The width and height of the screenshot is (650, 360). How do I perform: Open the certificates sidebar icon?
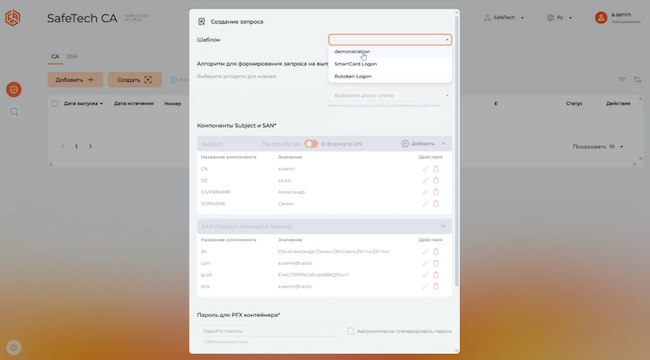14,90
